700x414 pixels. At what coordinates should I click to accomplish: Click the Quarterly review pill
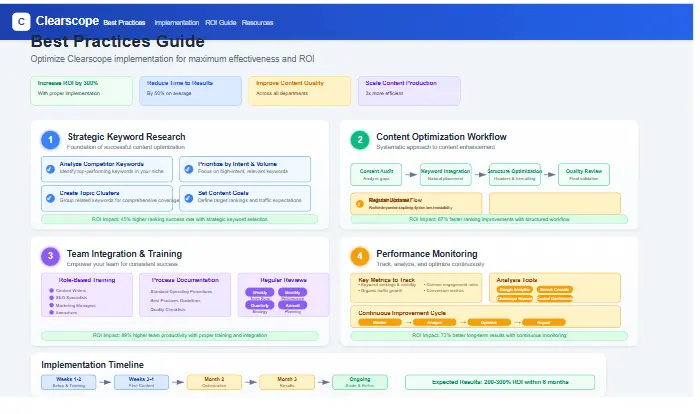(260, 305)
